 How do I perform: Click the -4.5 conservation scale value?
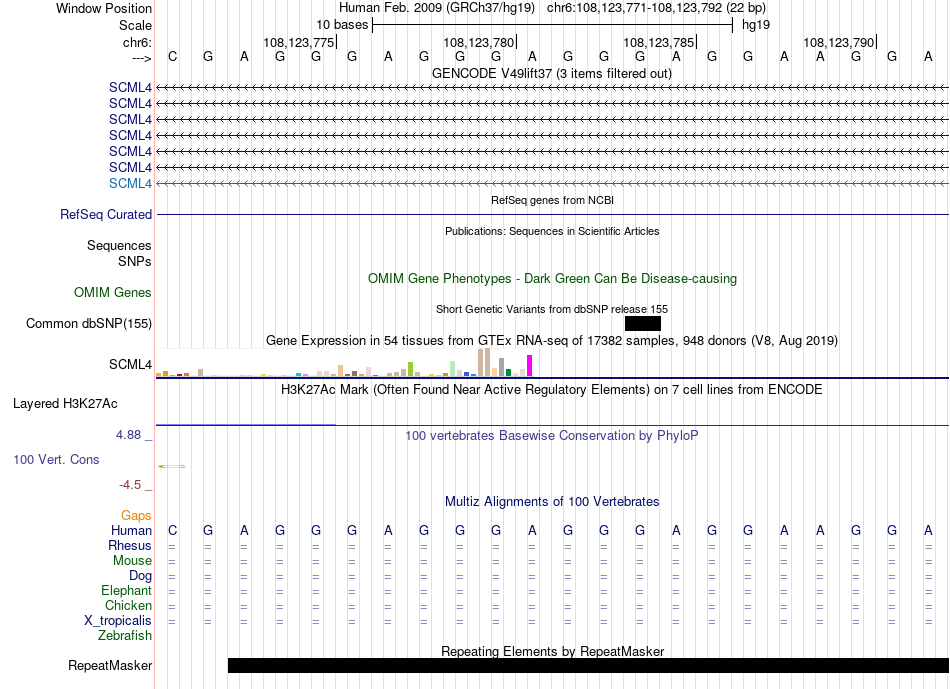tap(130, 485)
